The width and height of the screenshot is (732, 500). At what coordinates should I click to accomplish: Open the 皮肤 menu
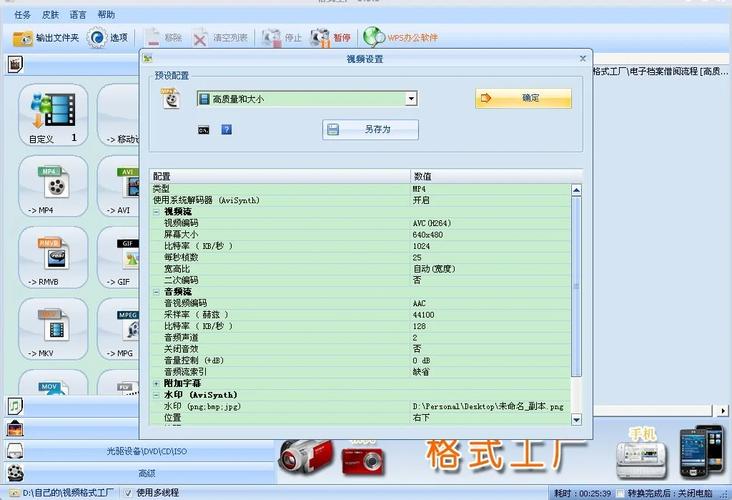[50, 15]
